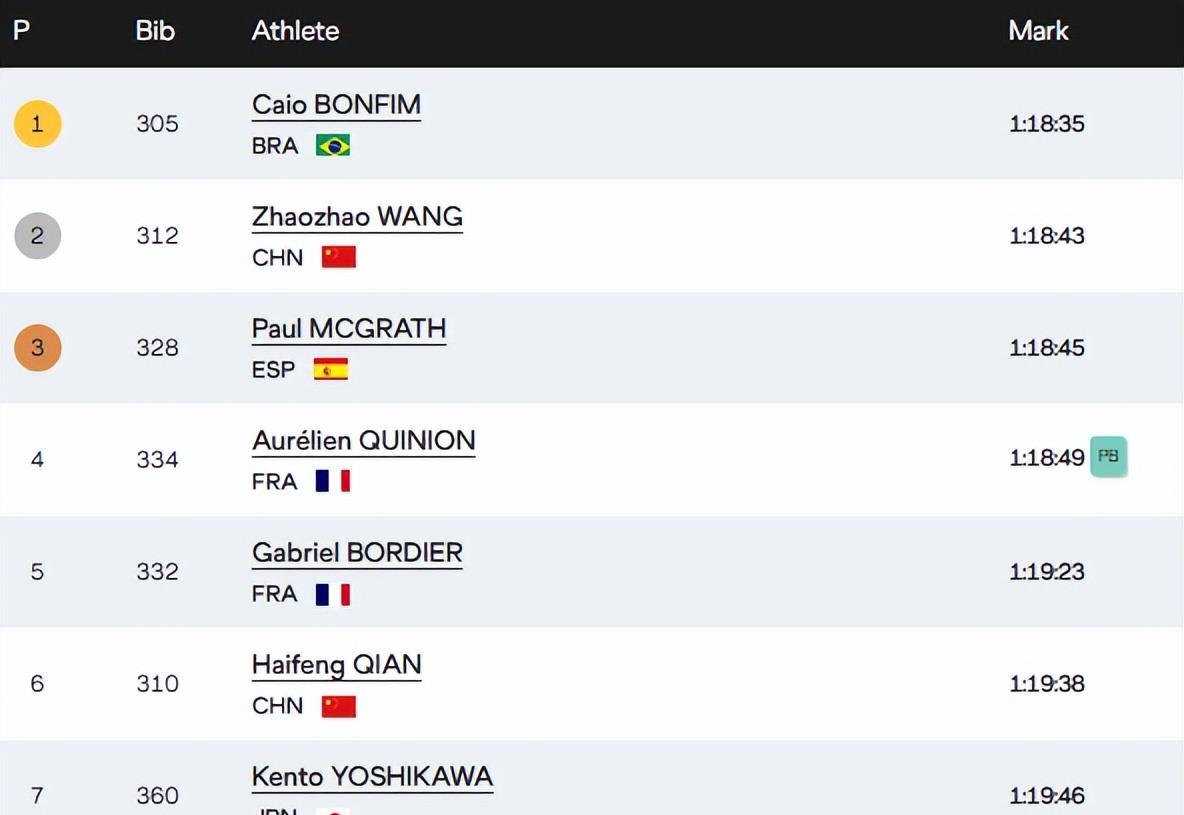The image size is (1184, 815).
Task: Open Caio BONFIM athlete profile link
Action: click(336, 105)
